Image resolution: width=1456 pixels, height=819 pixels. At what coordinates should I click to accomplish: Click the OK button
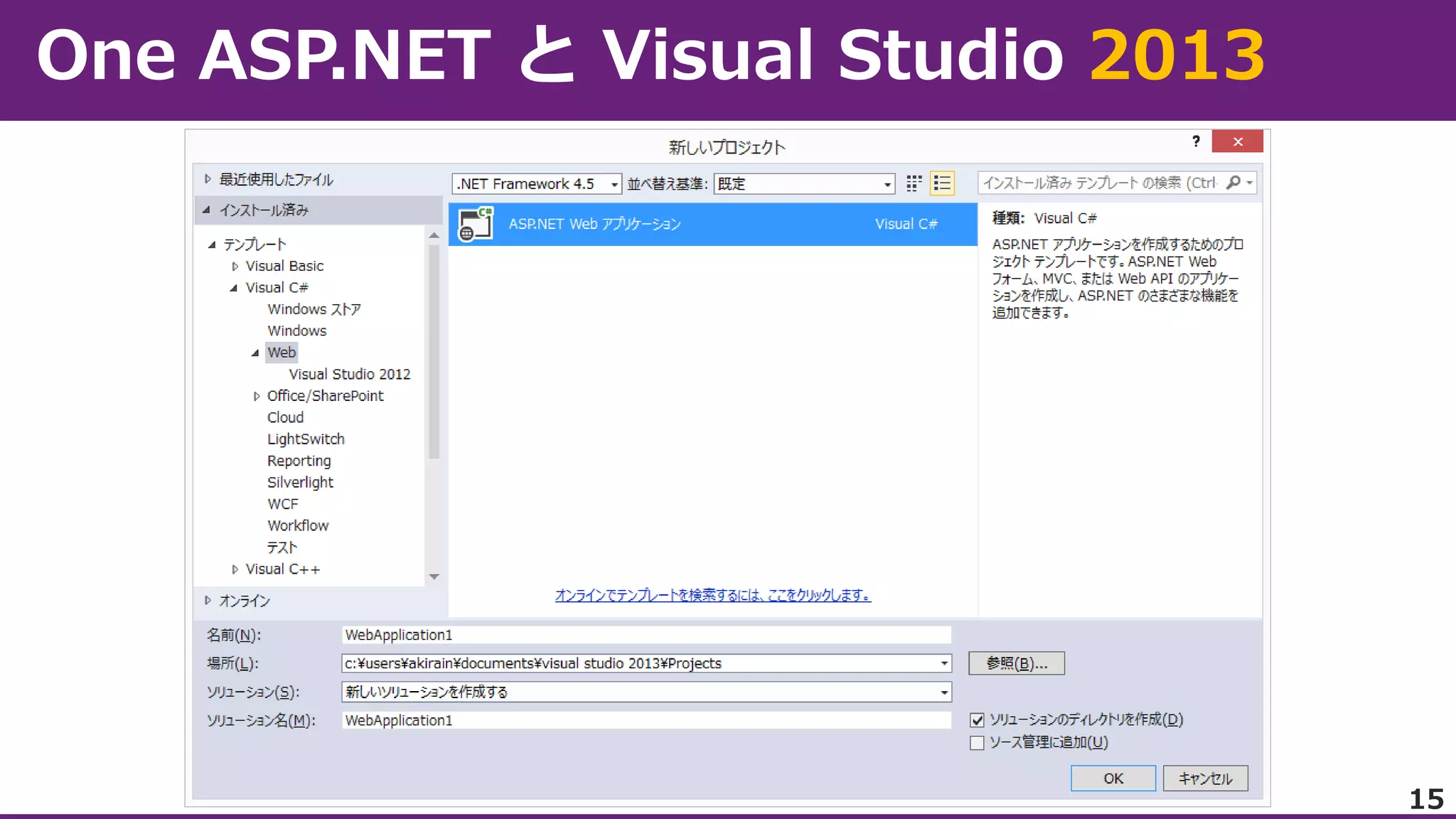[x=1113, y=778]
